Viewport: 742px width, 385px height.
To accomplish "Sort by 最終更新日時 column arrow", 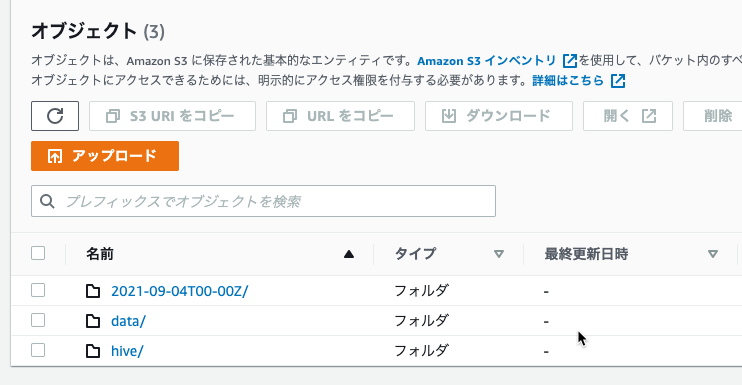I will 713,254.
